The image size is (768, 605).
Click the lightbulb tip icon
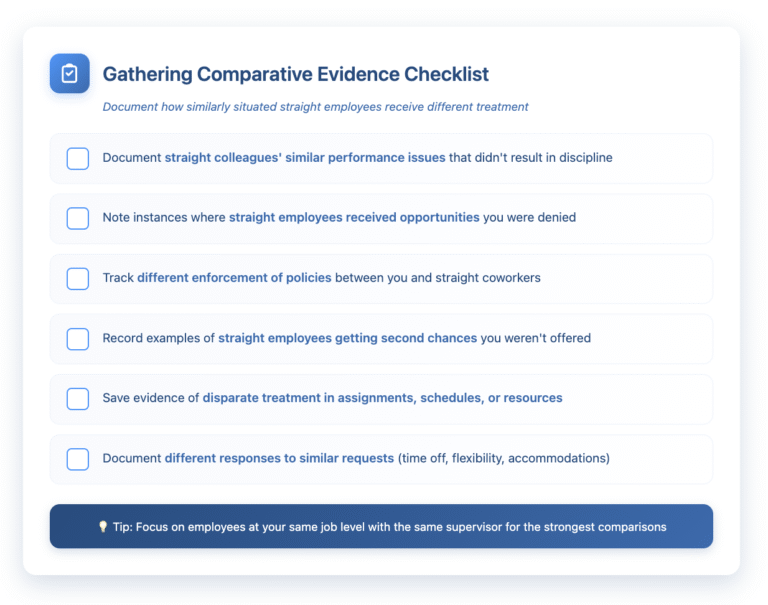click(103, 526)
